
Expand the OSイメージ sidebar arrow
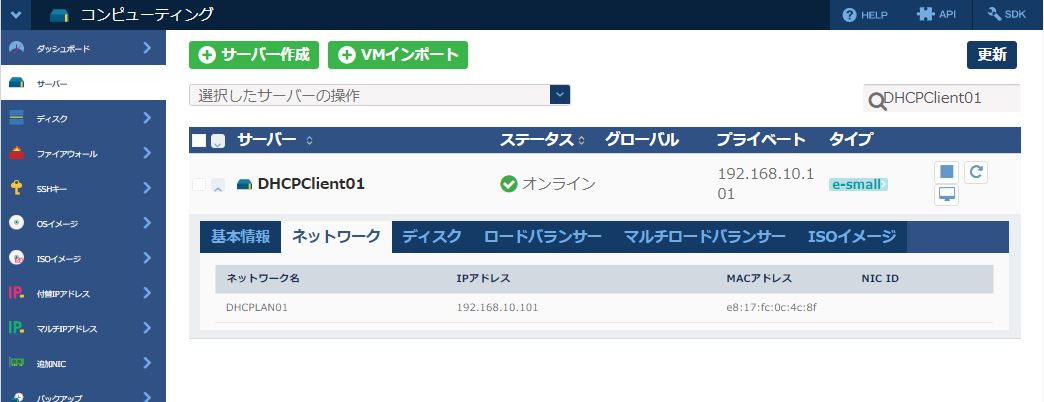point(147,223)
